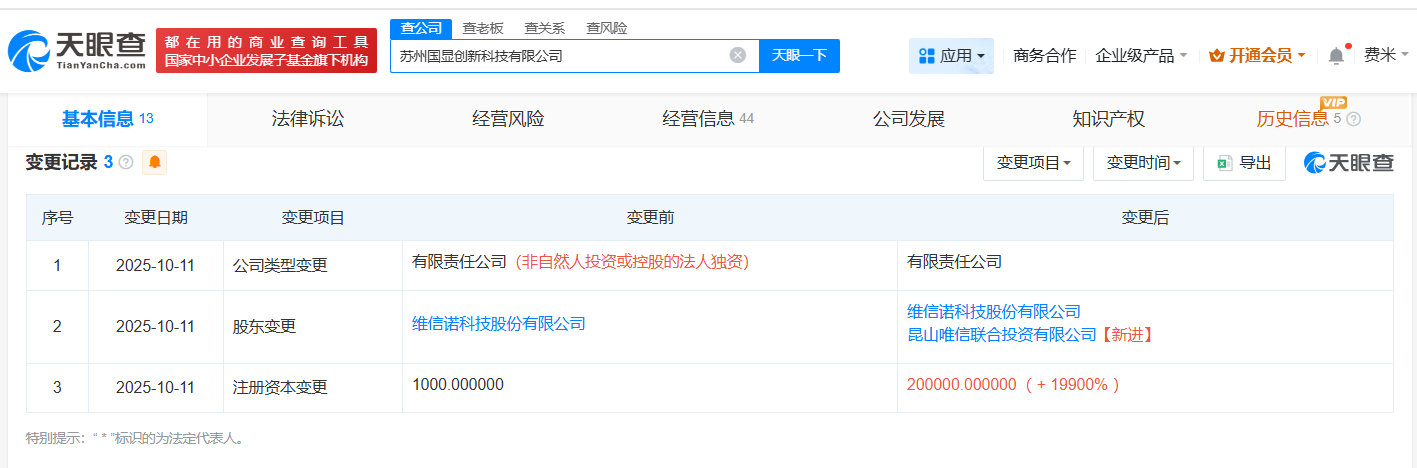Viewport: 1417px width, 468px height.
Task: Click the crown icon by 开通会员
Action: [x=1217, y=56]
